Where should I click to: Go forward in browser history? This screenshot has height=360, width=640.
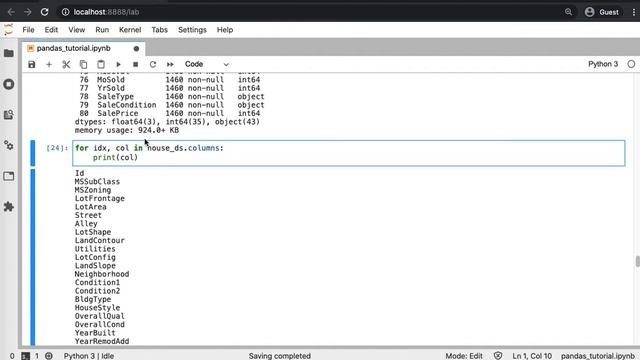pos(27,12)
